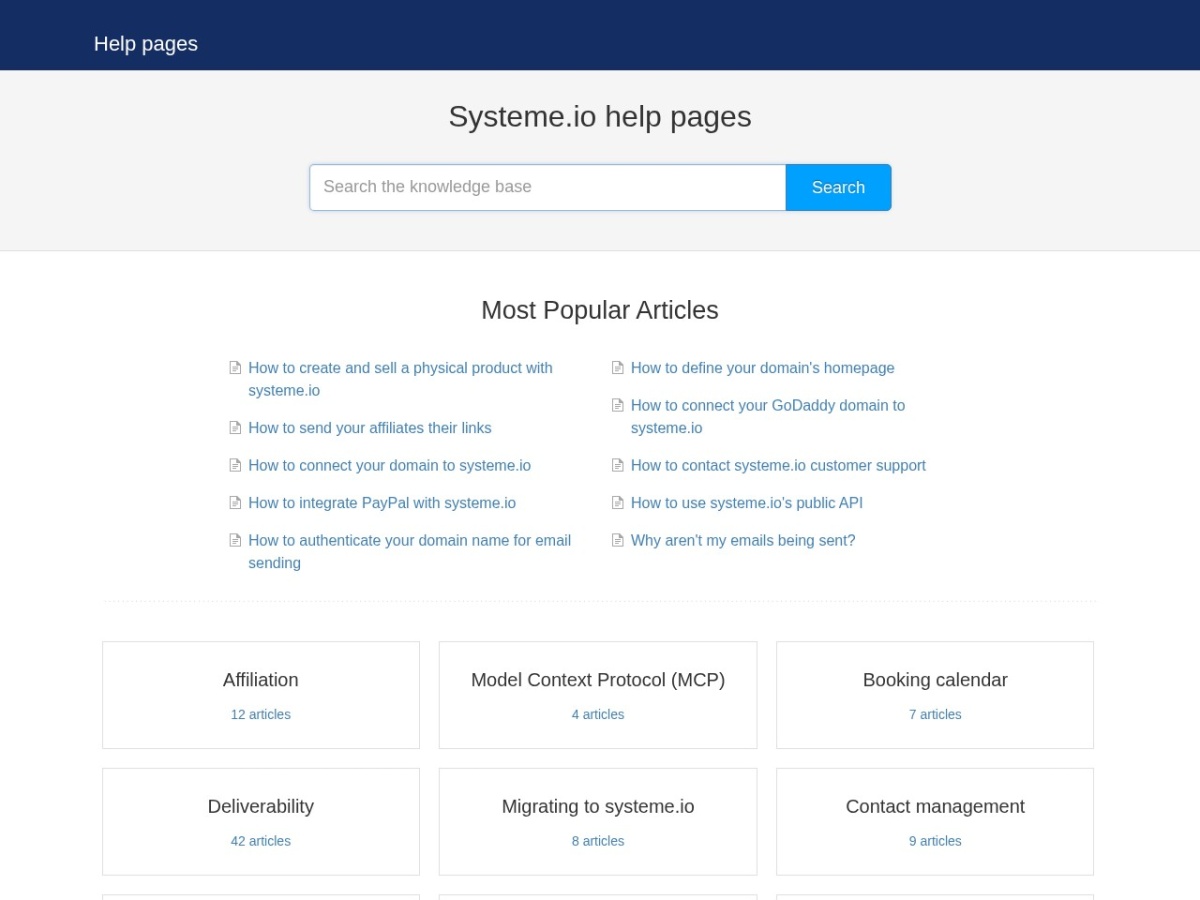The image size is (1200, 900).
Task: Click "9 articles" under Contact management
Action: (935, 841)
